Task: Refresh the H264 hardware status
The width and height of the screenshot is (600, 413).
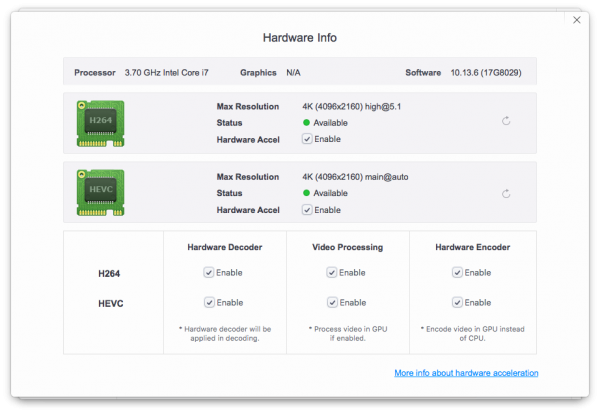Action: click(x=507, y=121)
